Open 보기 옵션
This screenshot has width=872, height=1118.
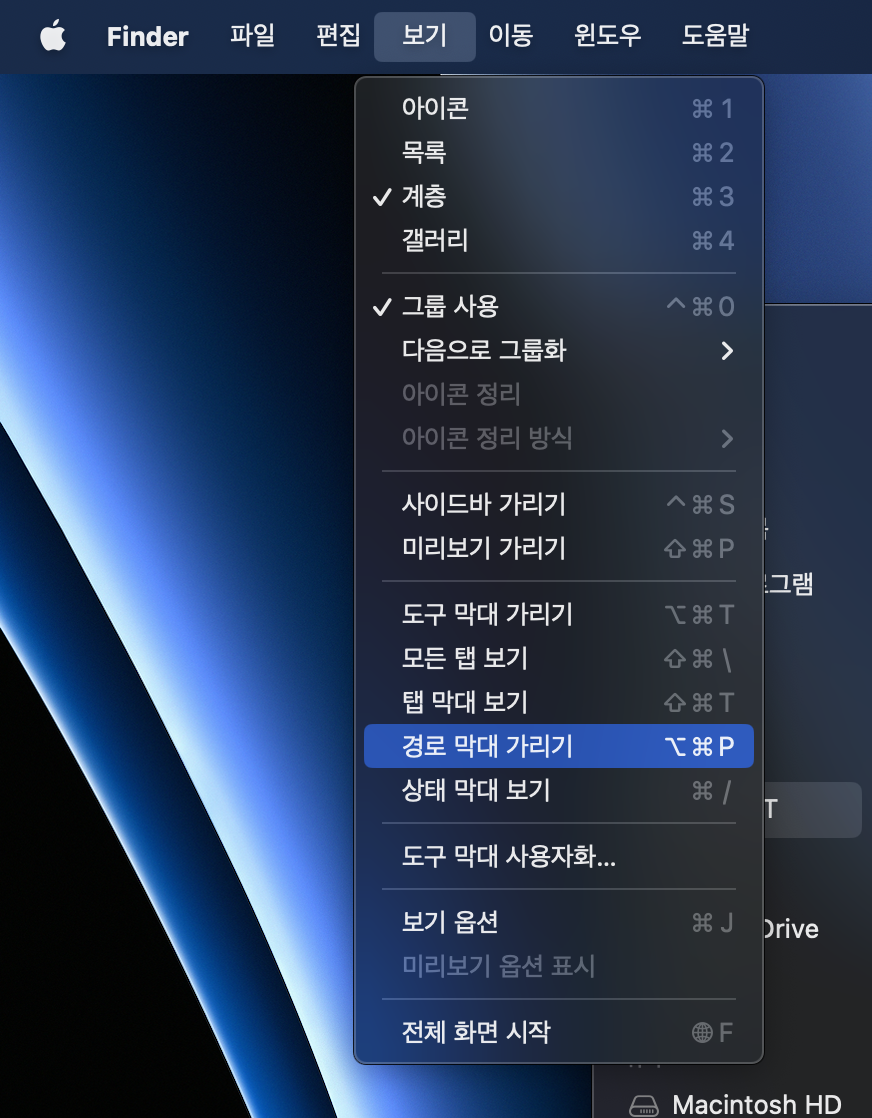pyautogui.click(x=558, y=923)
